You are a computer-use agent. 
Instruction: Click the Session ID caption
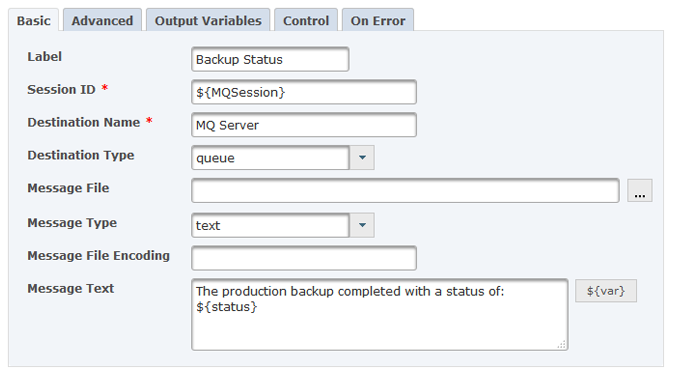tap(61, 89)
